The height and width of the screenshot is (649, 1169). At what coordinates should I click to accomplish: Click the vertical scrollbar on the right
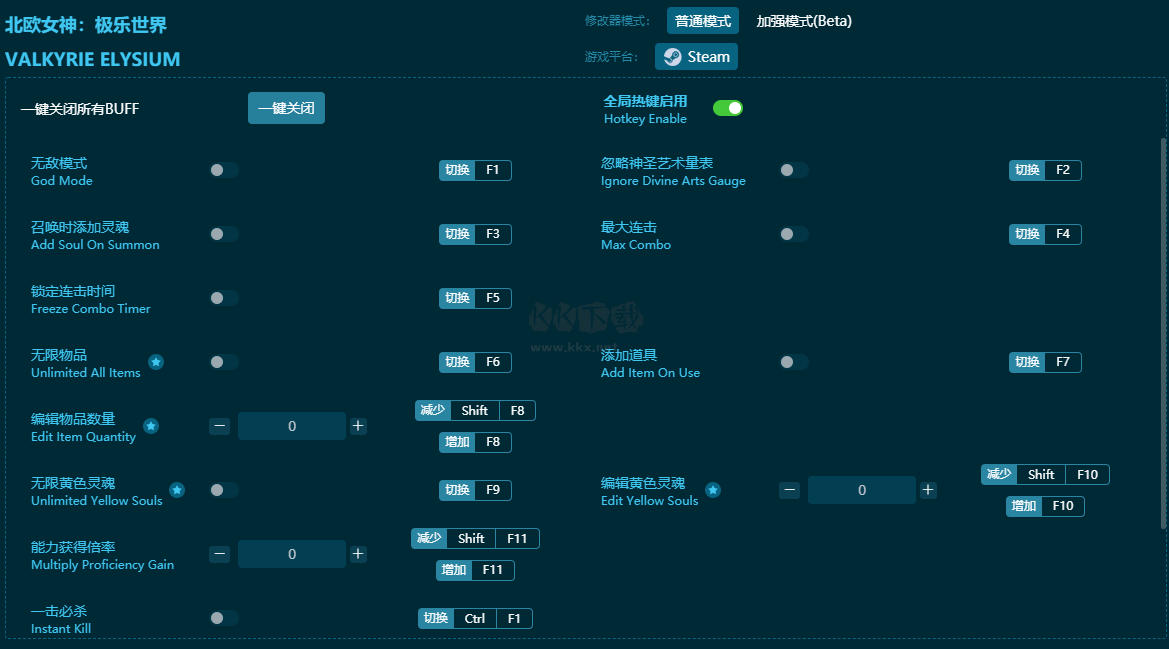click(1164, 334)
